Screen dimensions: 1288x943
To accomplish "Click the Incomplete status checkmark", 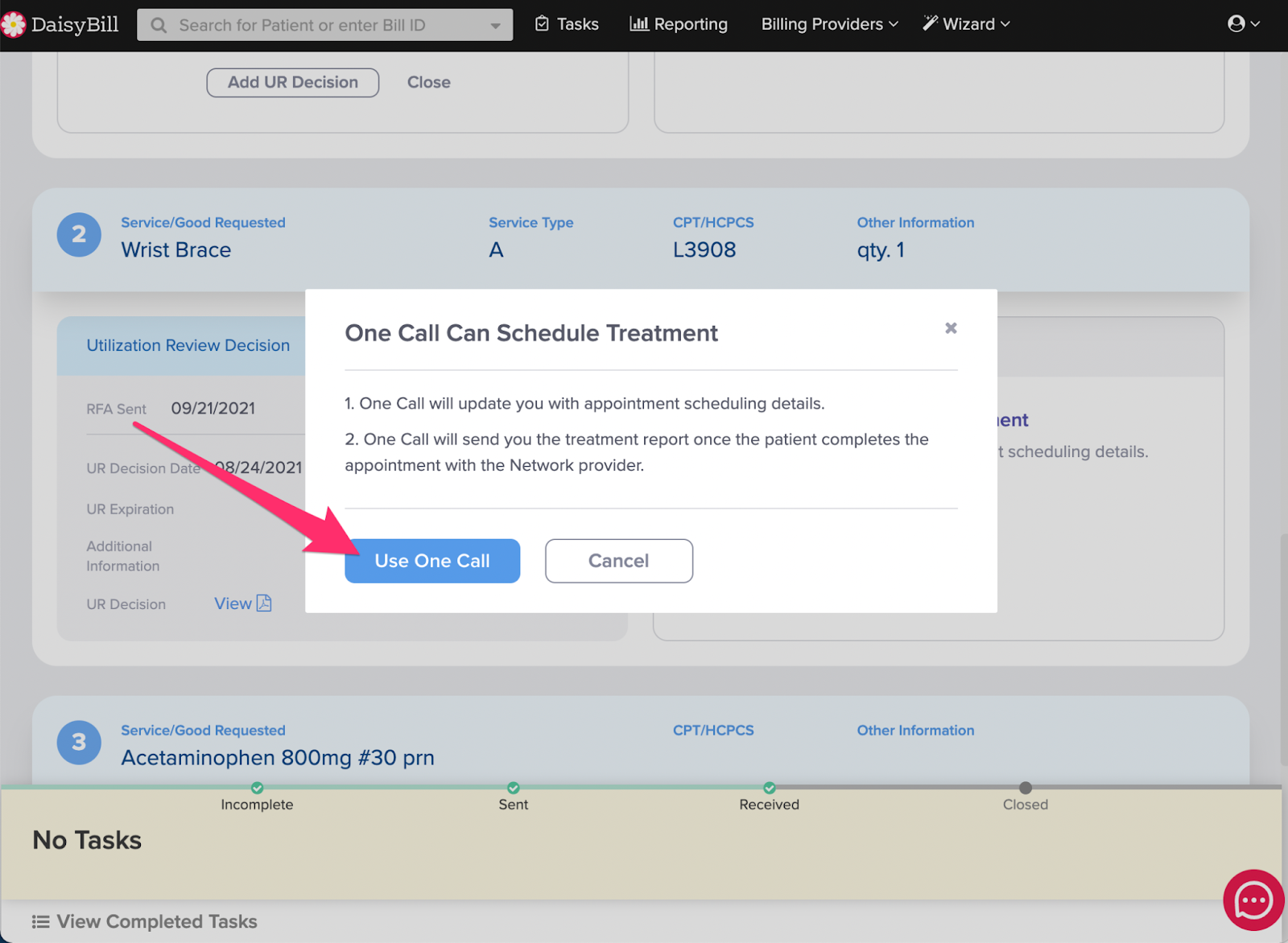I will (x=257, y=788).
